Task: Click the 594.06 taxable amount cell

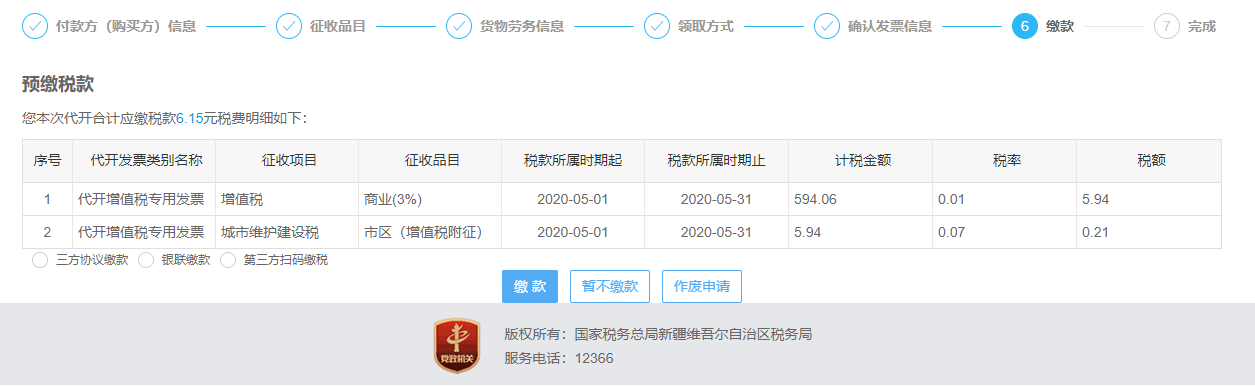Action: point(861,199)
